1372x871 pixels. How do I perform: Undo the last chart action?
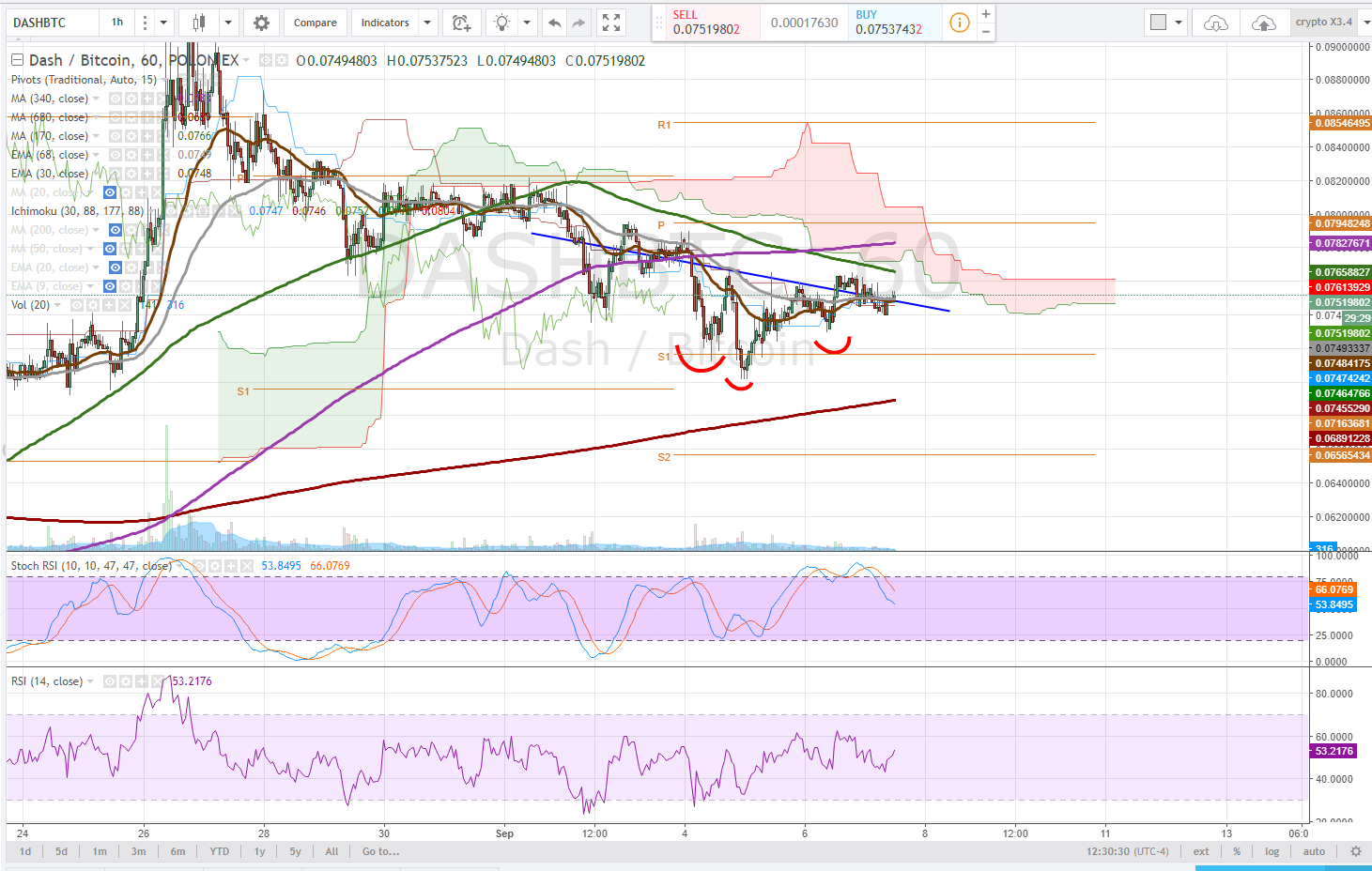(x=555, y=23)
